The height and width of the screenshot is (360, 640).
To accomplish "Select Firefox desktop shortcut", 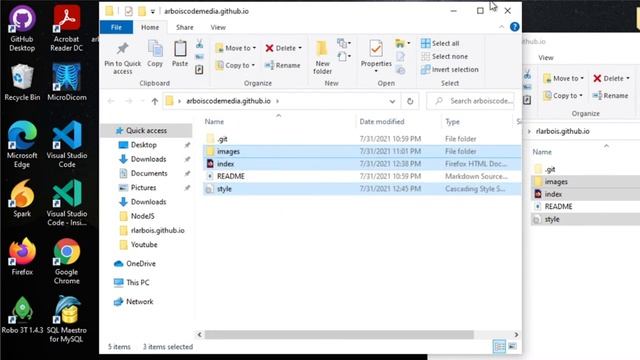I will [x=22, y=257].
